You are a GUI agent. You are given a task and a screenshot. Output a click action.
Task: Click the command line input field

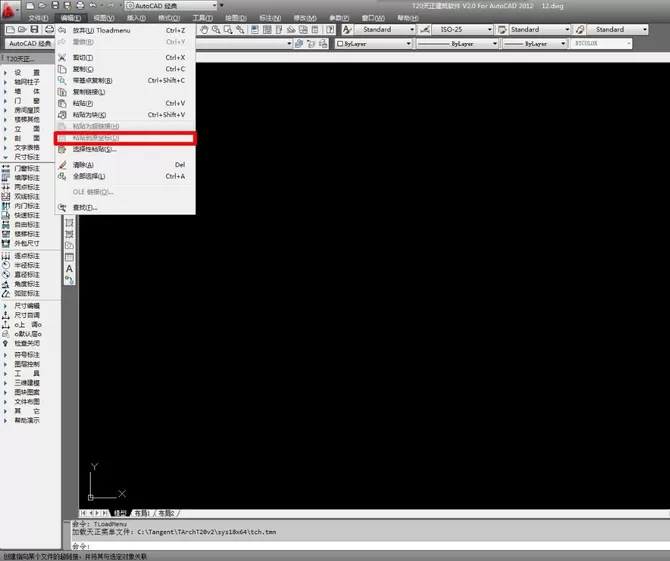pos(370,546)
